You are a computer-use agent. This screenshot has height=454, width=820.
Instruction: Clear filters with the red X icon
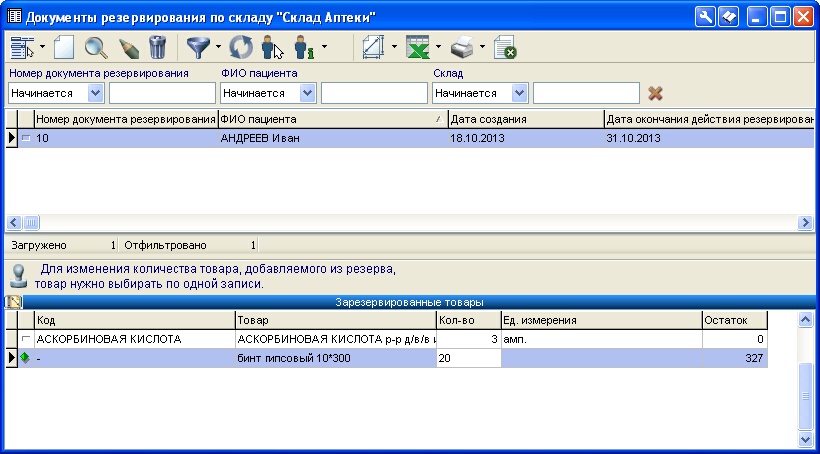(655, 94)
